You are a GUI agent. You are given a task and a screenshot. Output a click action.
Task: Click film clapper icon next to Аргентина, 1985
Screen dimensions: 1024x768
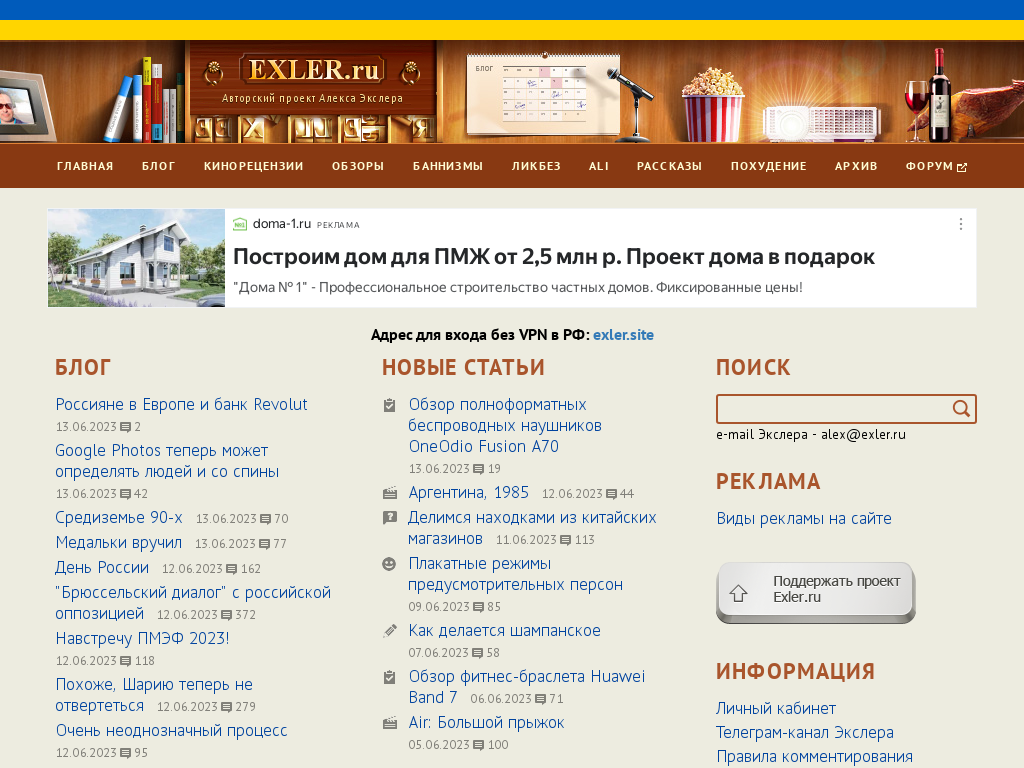pyautogui.click(x=390, y=493)
